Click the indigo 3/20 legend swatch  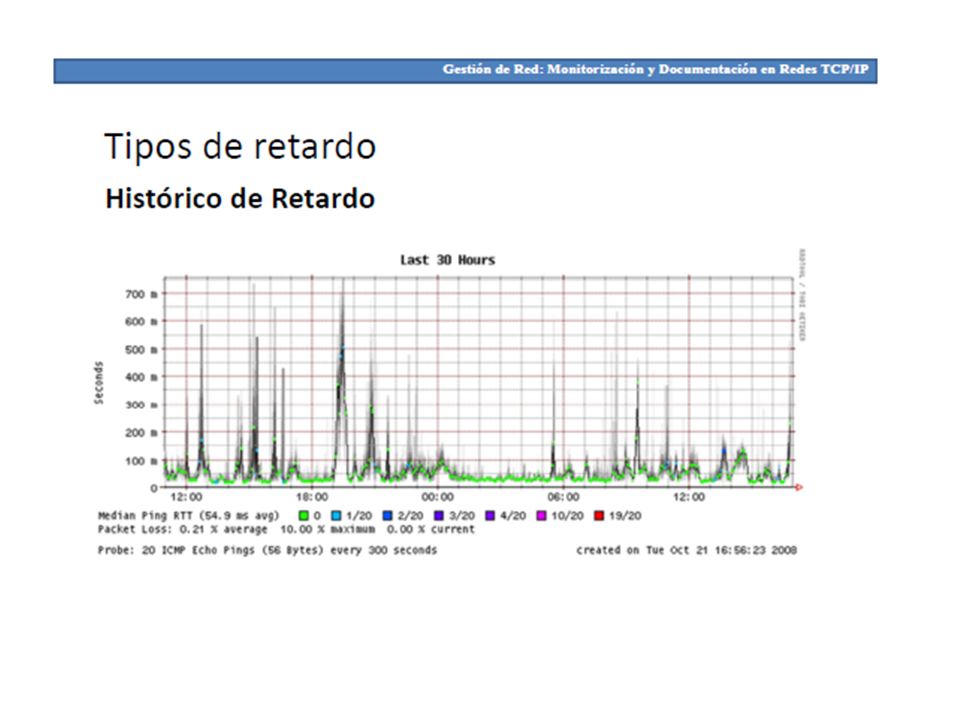[438, 516]
